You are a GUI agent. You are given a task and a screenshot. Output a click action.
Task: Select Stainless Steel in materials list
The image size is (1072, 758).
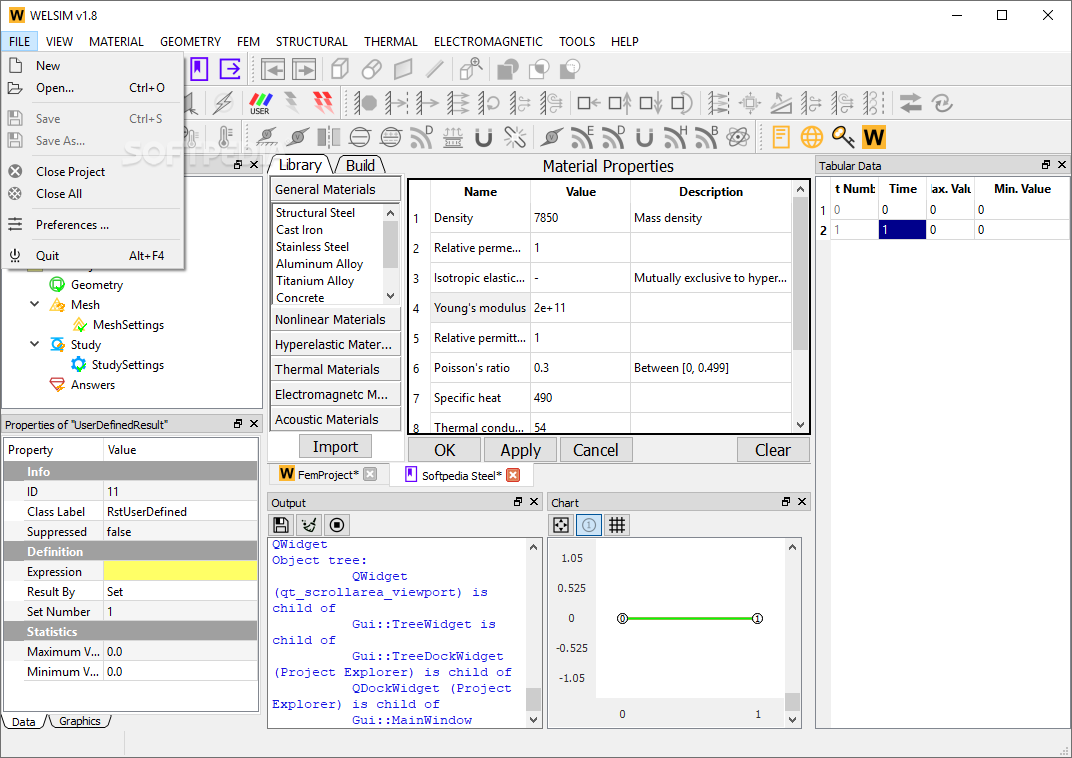click(312, 247)
